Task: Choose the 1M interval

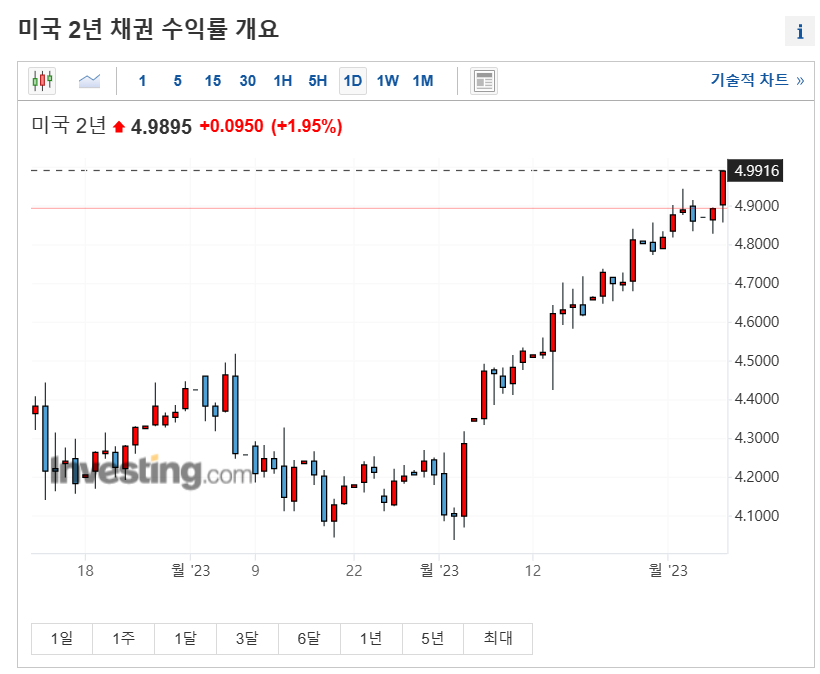Action: point(423,81)
